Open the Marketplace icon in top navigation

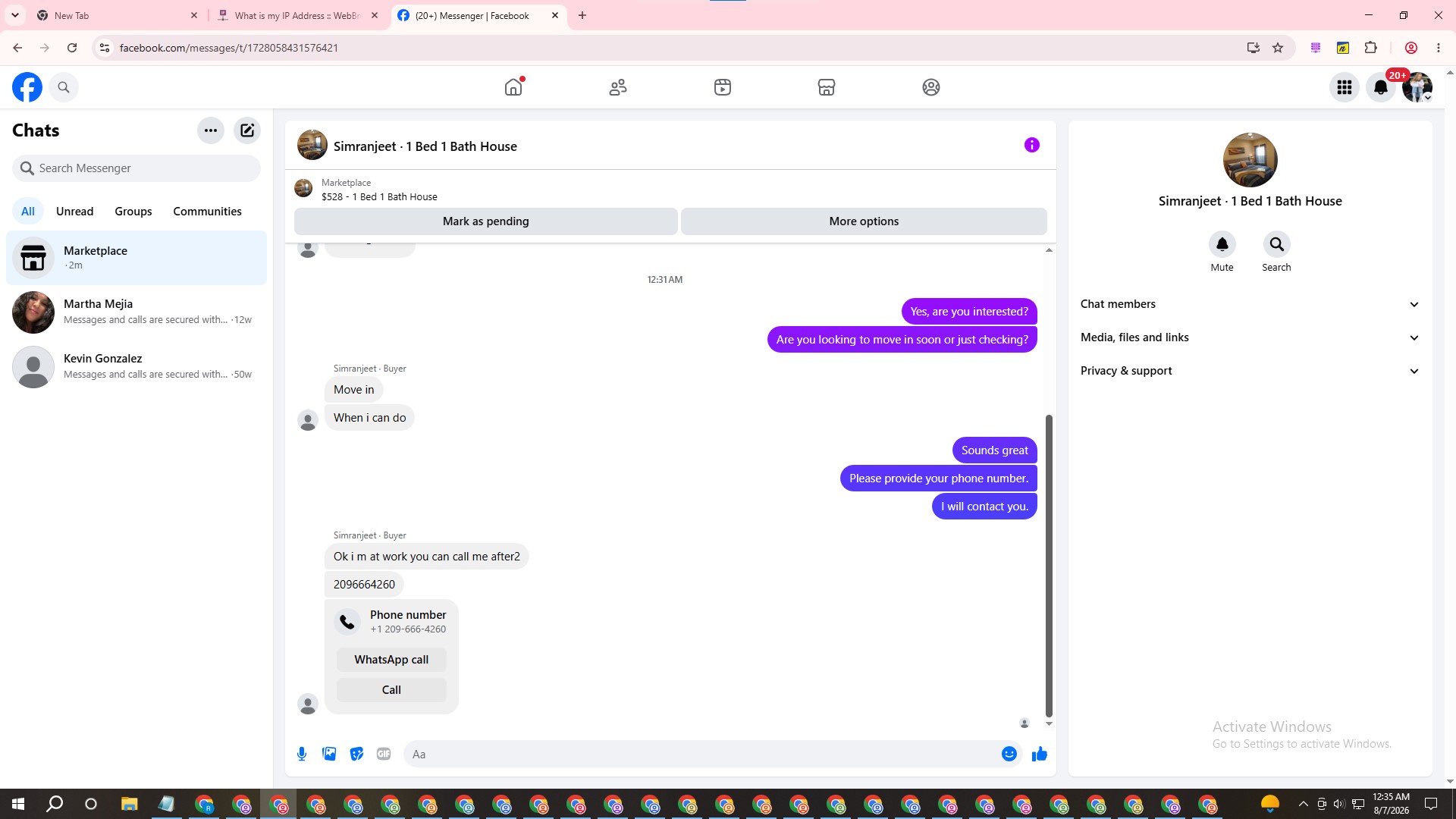(x=827, y=87)
